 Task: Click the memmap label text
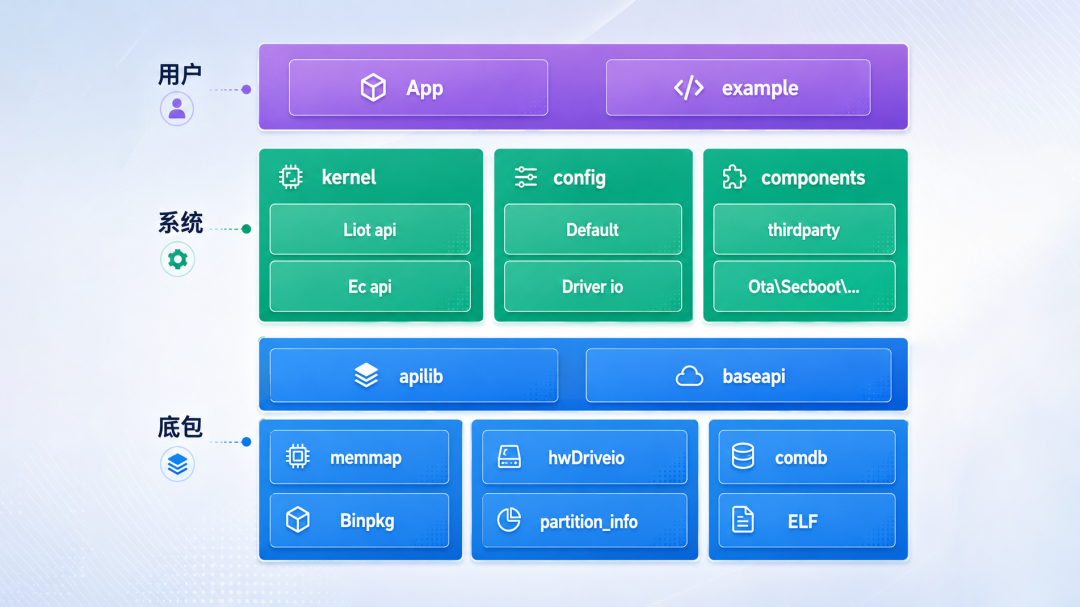point(366,457)
